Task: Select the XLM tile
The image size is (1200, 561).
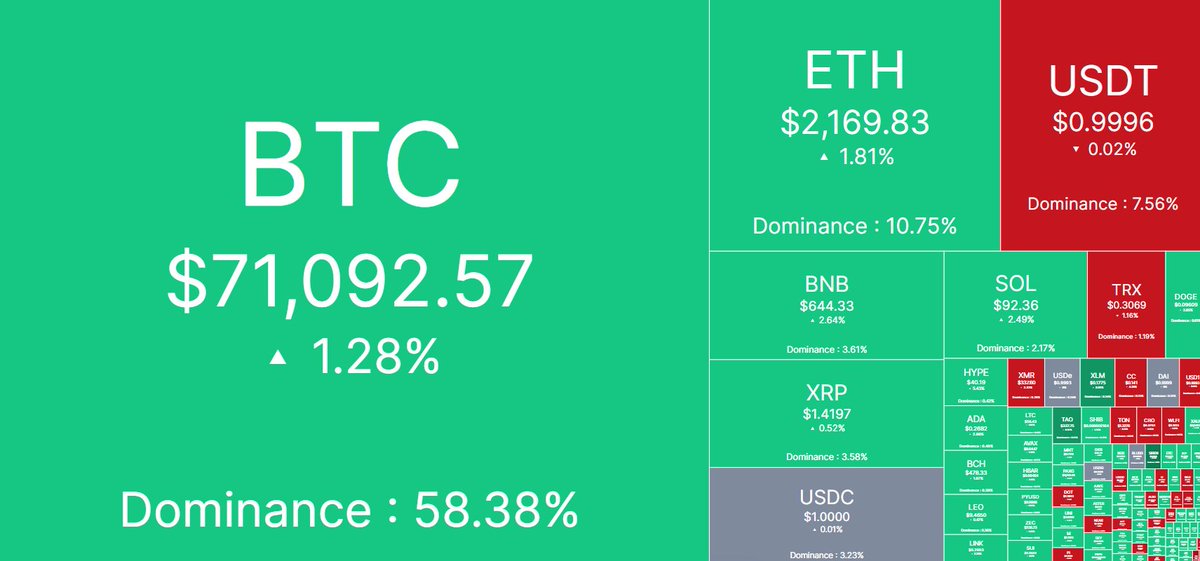Action: [x=1098, y=383]
